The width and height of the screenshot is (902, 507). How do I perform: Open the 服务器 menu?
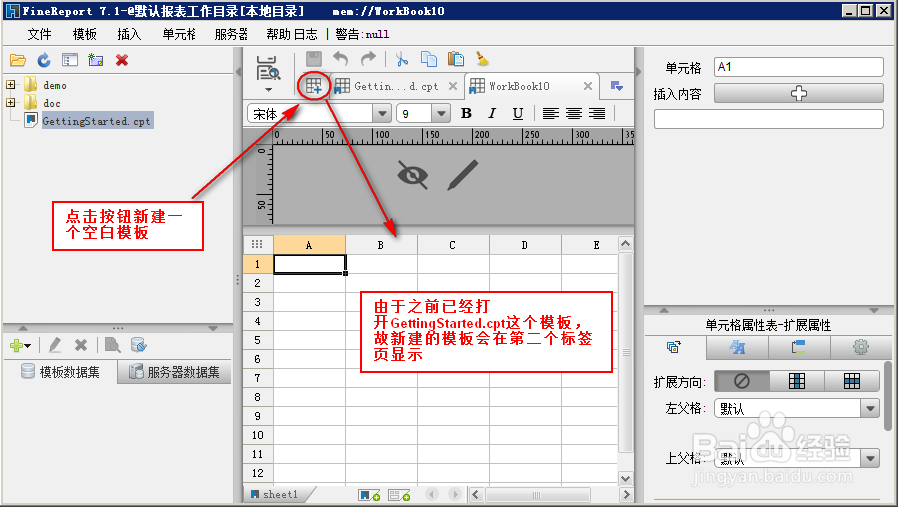(231, 35)
